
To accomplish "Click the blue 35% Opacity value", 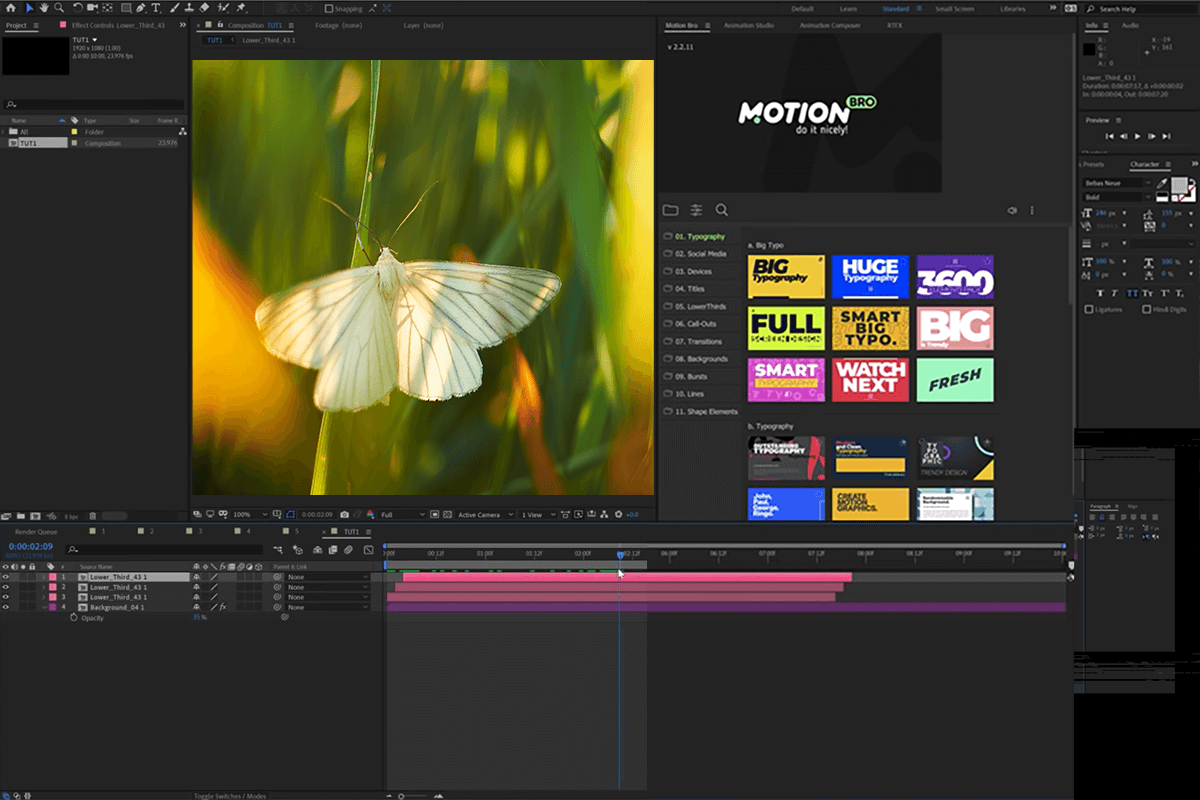I will (197, 618).
